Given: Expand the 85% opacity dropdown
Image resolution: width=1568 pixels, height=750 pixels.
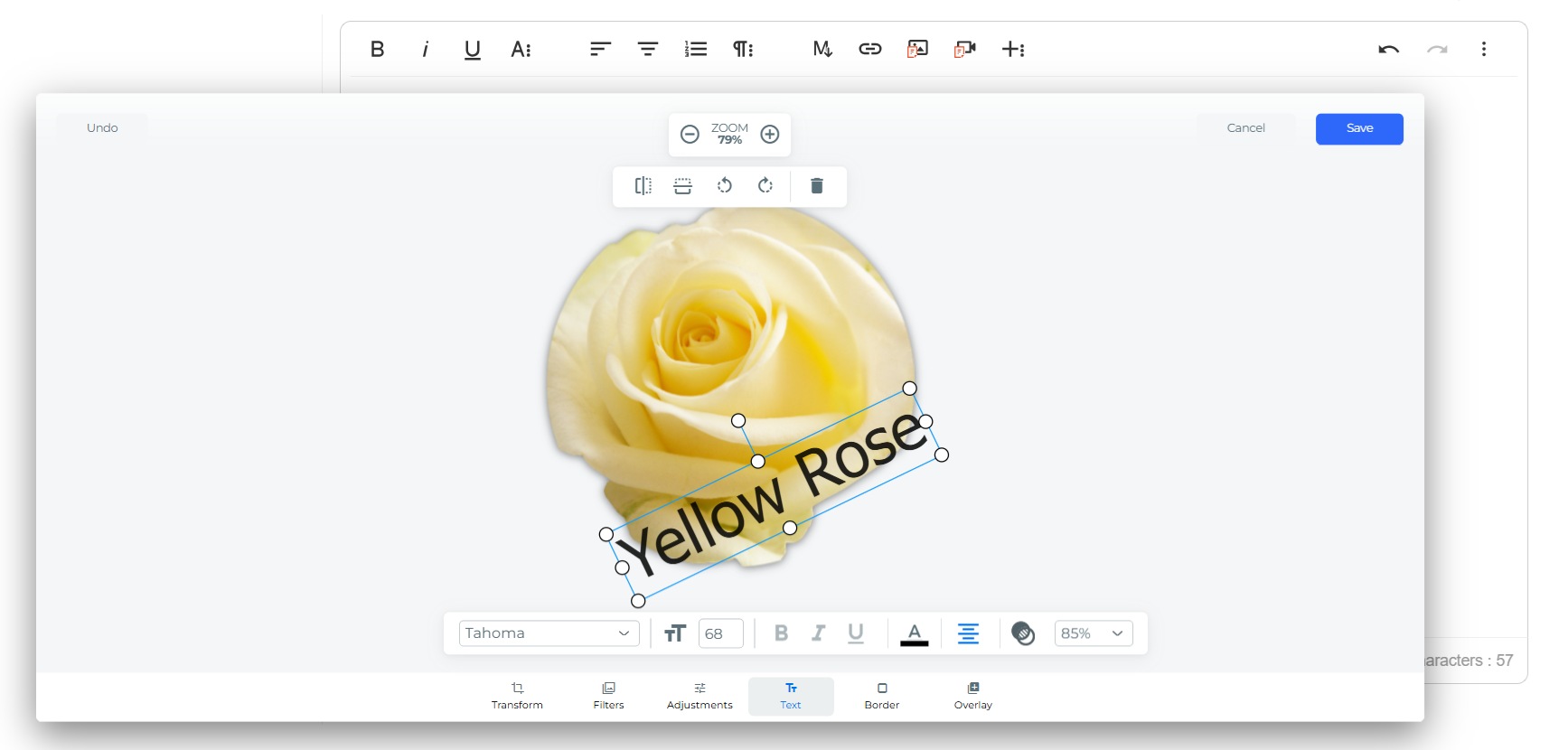Looking at the screenshot, I should (1094, 633).
